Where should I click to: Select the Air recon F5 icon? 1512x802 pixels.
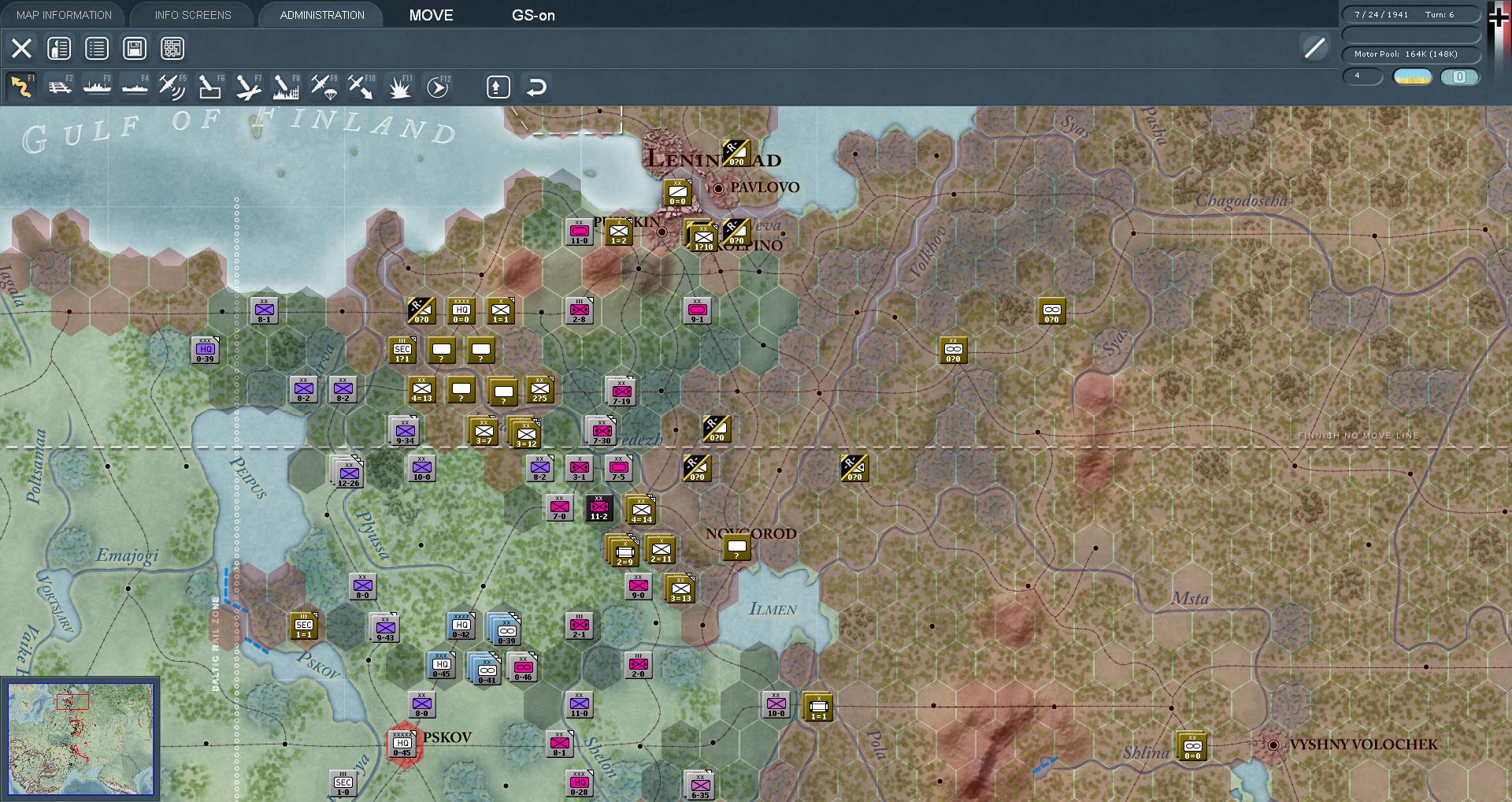pos(172,87)
